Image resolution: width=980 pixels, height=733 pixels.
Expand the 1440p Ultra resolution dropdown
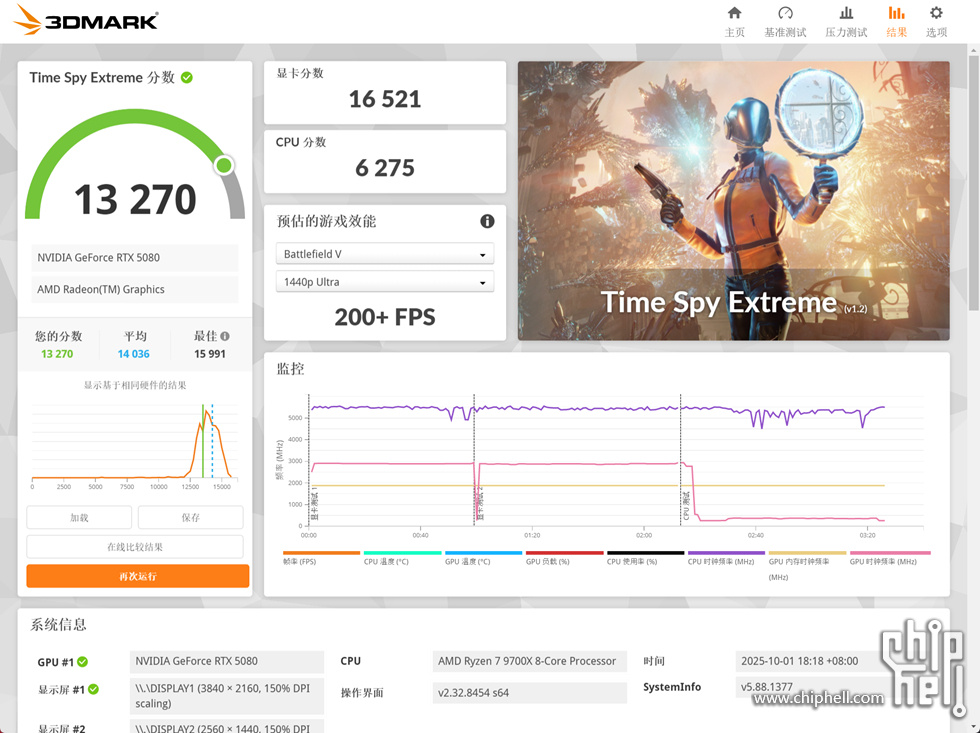pos(385,282)
